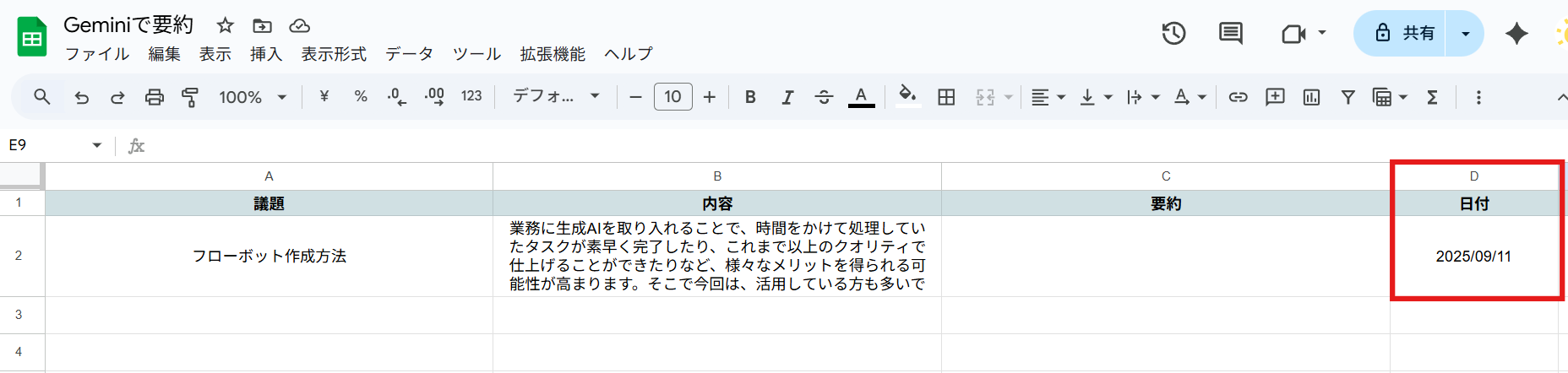Open zoom 100% dropdown

point(253,97)
